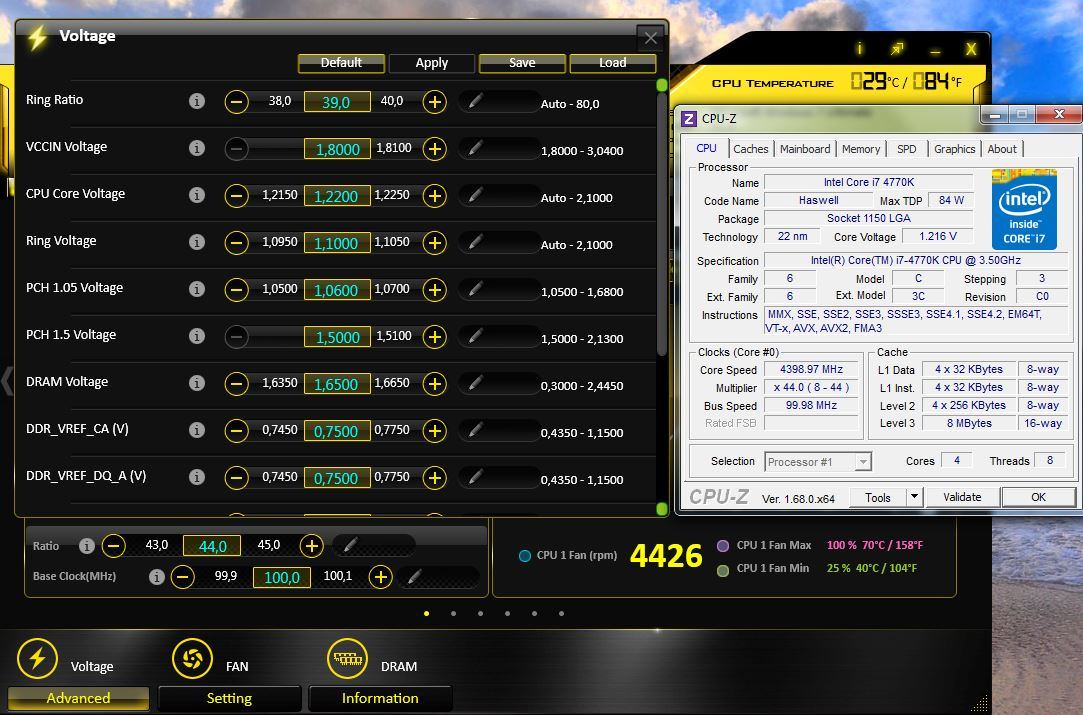Image resolution: width=1083 pixels, height=715 pixels.
Task: Decrease Ring Voltage with minus button
Action: [236, 243]
